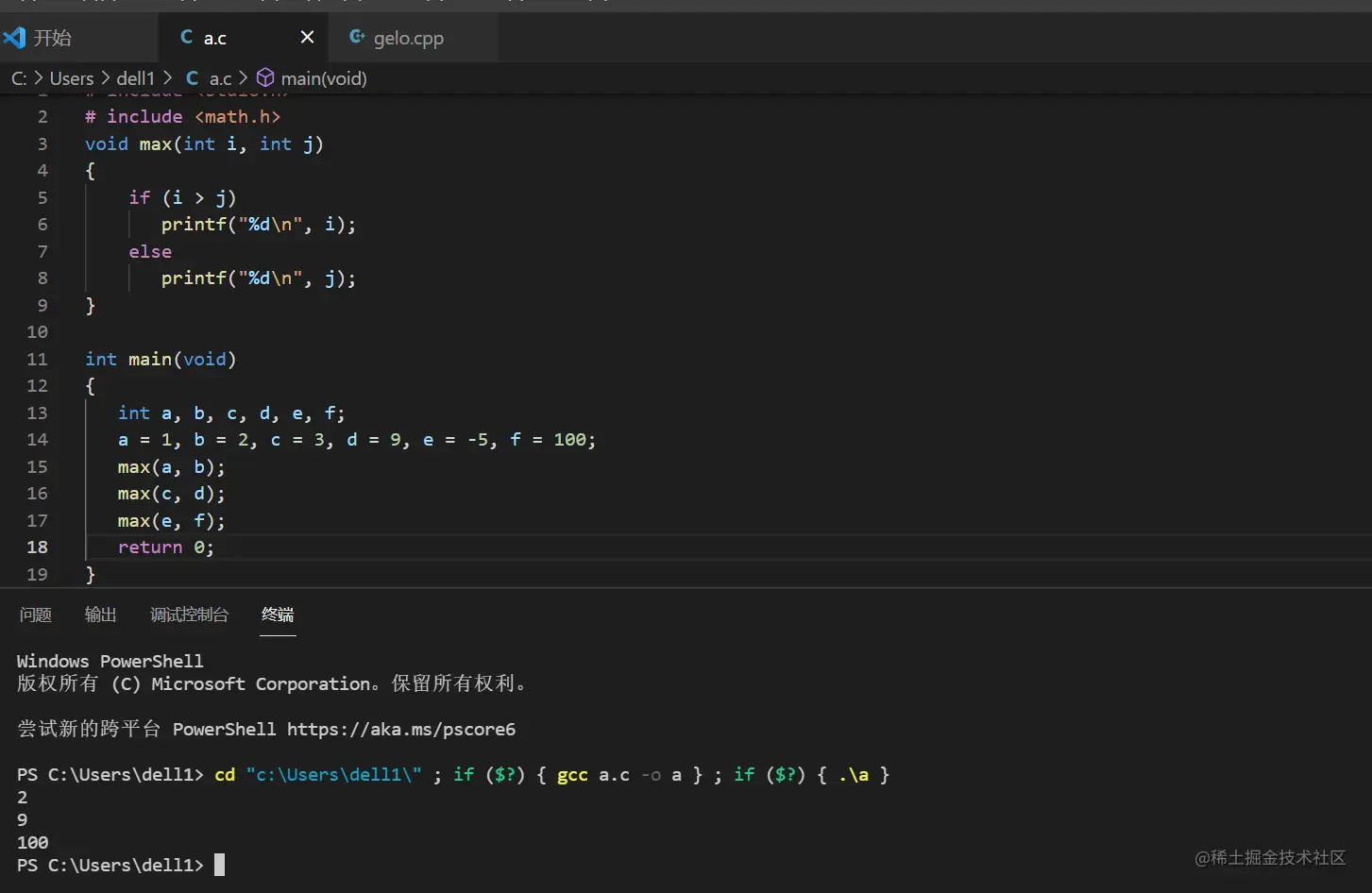Click the C file icon on a.c tab

(187, 38)
